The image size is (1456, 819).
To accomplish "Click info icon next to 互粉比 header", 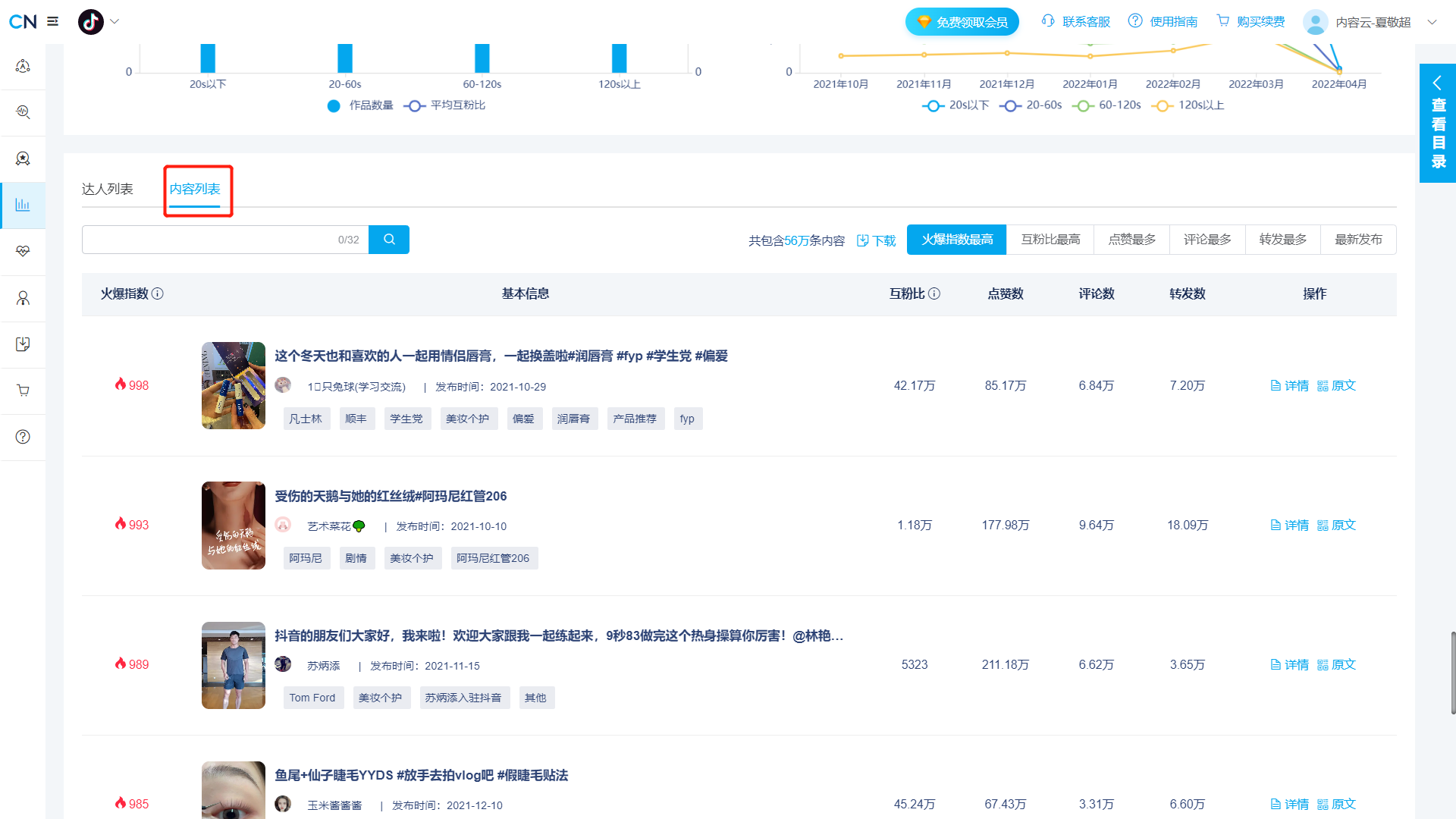I will pyautogui.click(x=934, y=293).
